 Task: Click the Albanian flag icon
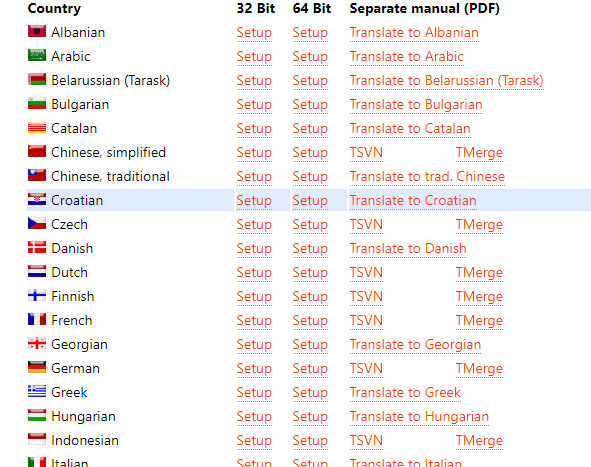coord(37,31)
